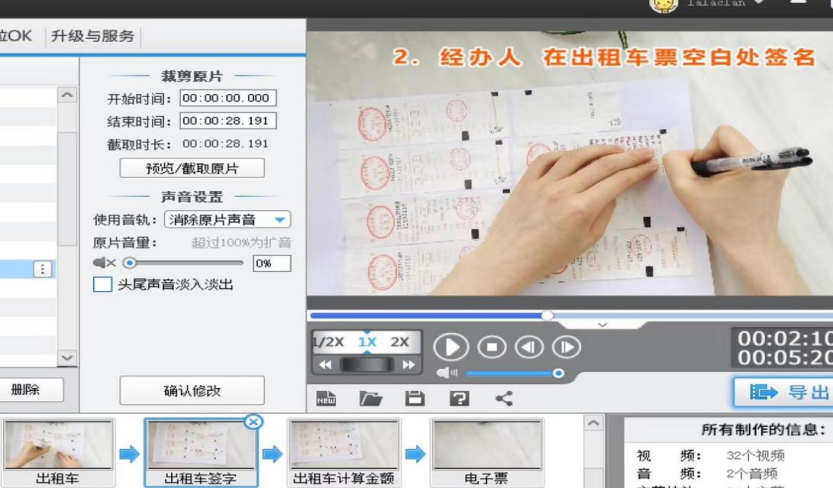The height and width of the screenshot is (489, 833).
Task: Click the stop playback button
Action: point(491,347)
